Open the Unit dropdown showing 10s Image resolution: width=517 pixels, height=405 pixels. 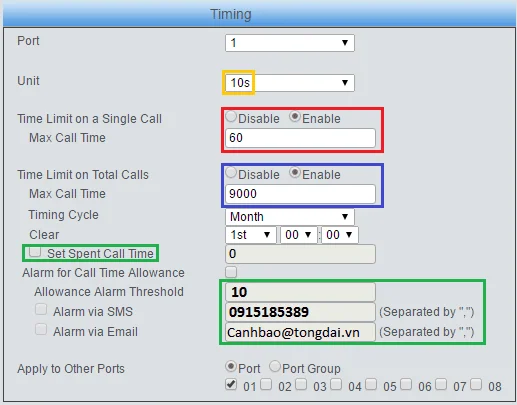pyautogui.click(x=290, y=83)
